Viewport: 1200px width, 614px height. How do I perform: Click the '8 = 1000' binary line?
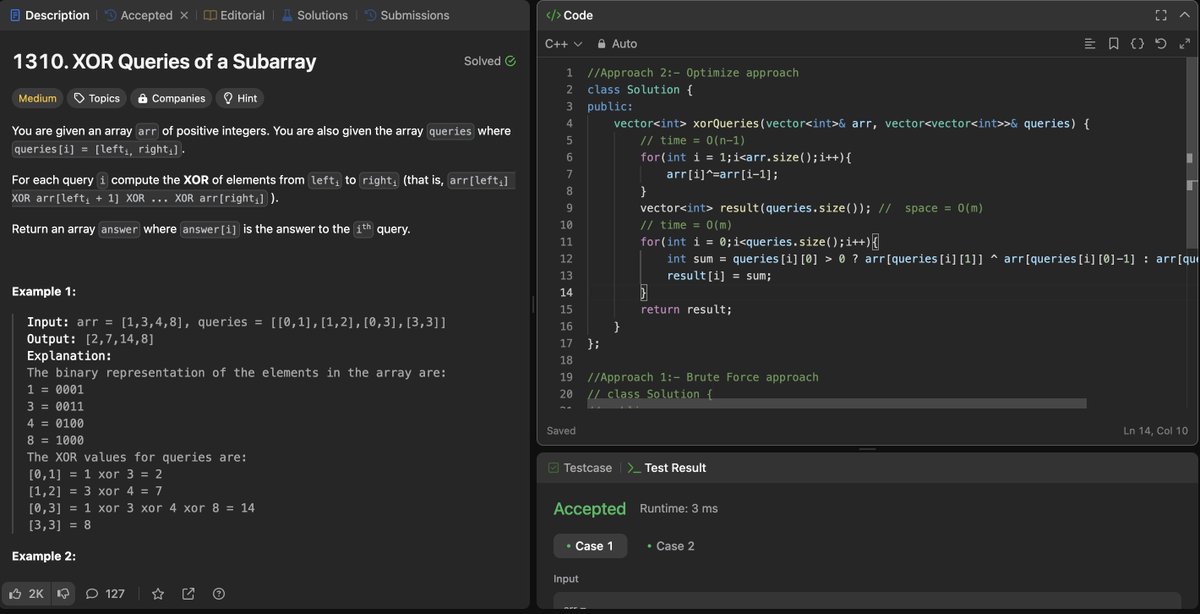[x=55, y=440]
